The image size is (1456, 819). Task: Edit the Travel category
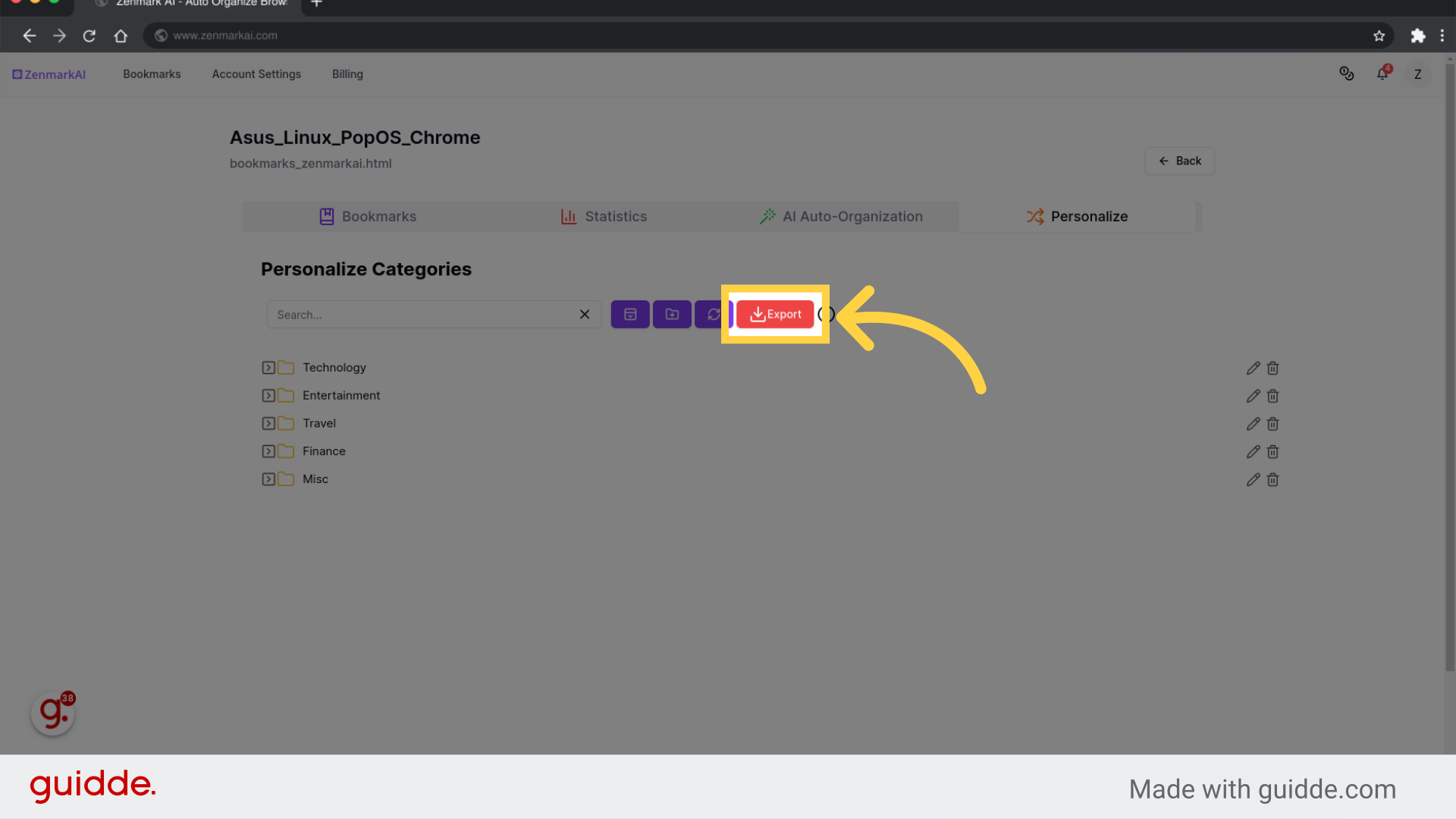pyautogui.click(x=1253, y=424)
